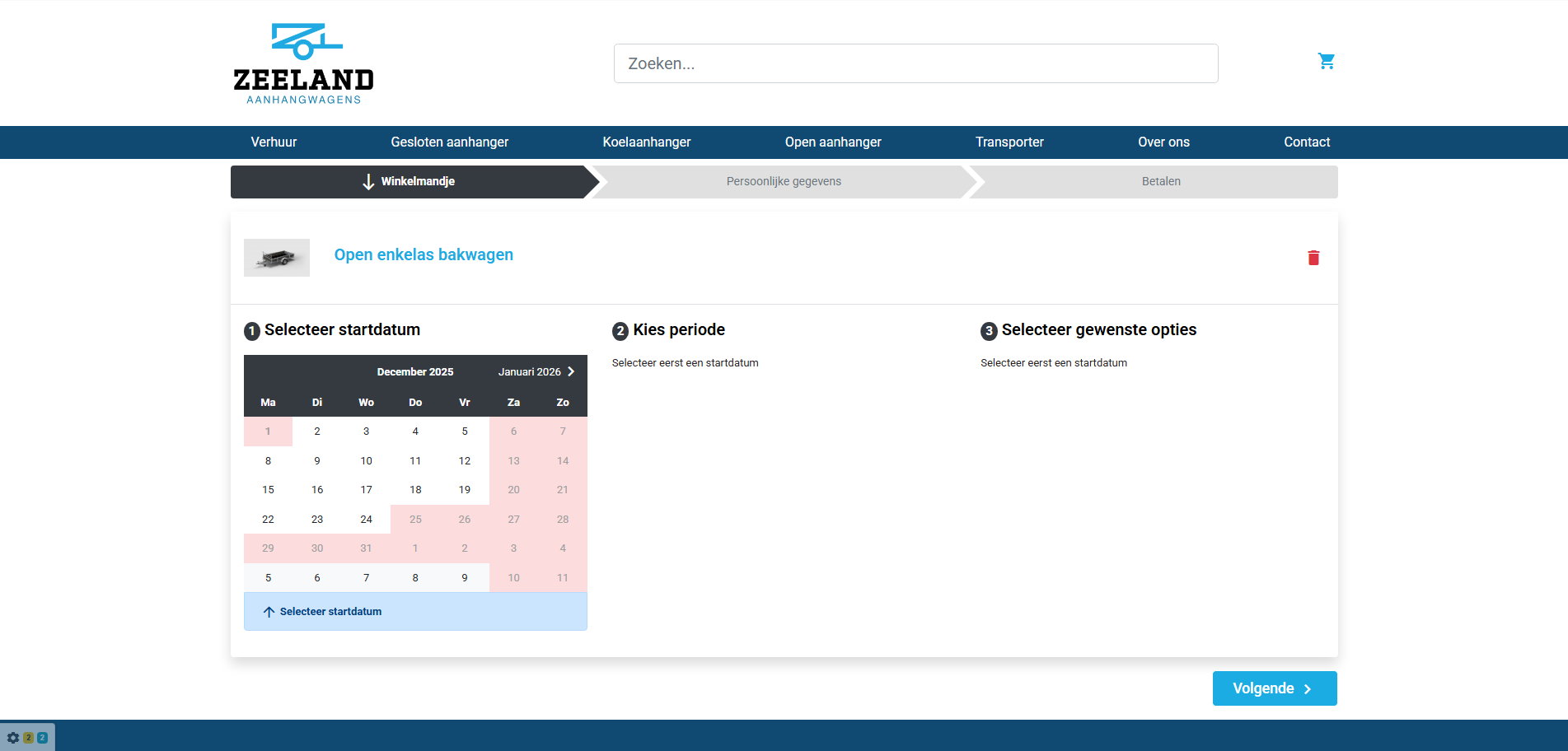Image resolution: width=1568 pixels, height=751 pixels.
Task: Go to Gesloten aanhanger category
Action: coord(449,142)
